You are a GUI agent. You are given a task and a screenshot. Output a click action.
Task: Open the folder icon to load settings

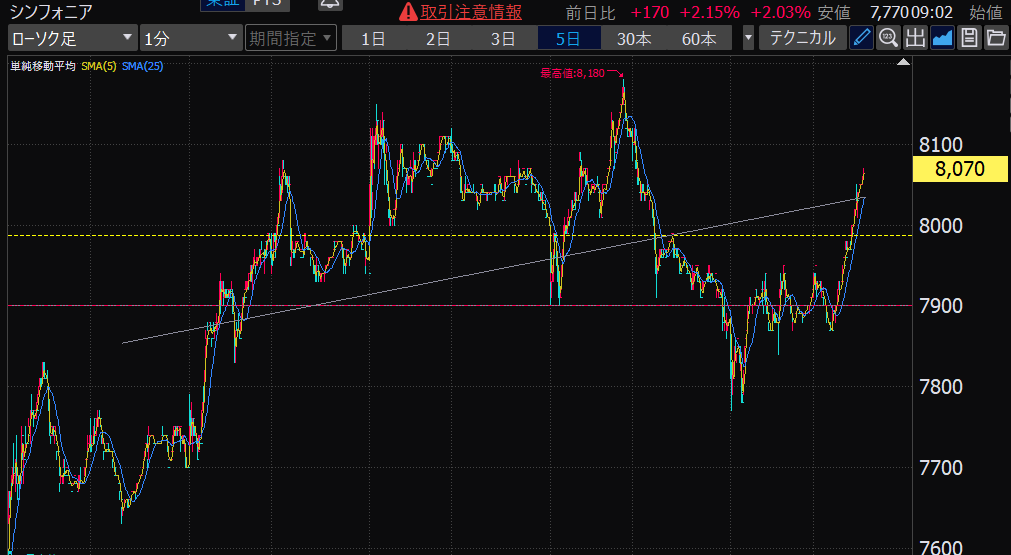coord(995,39)
